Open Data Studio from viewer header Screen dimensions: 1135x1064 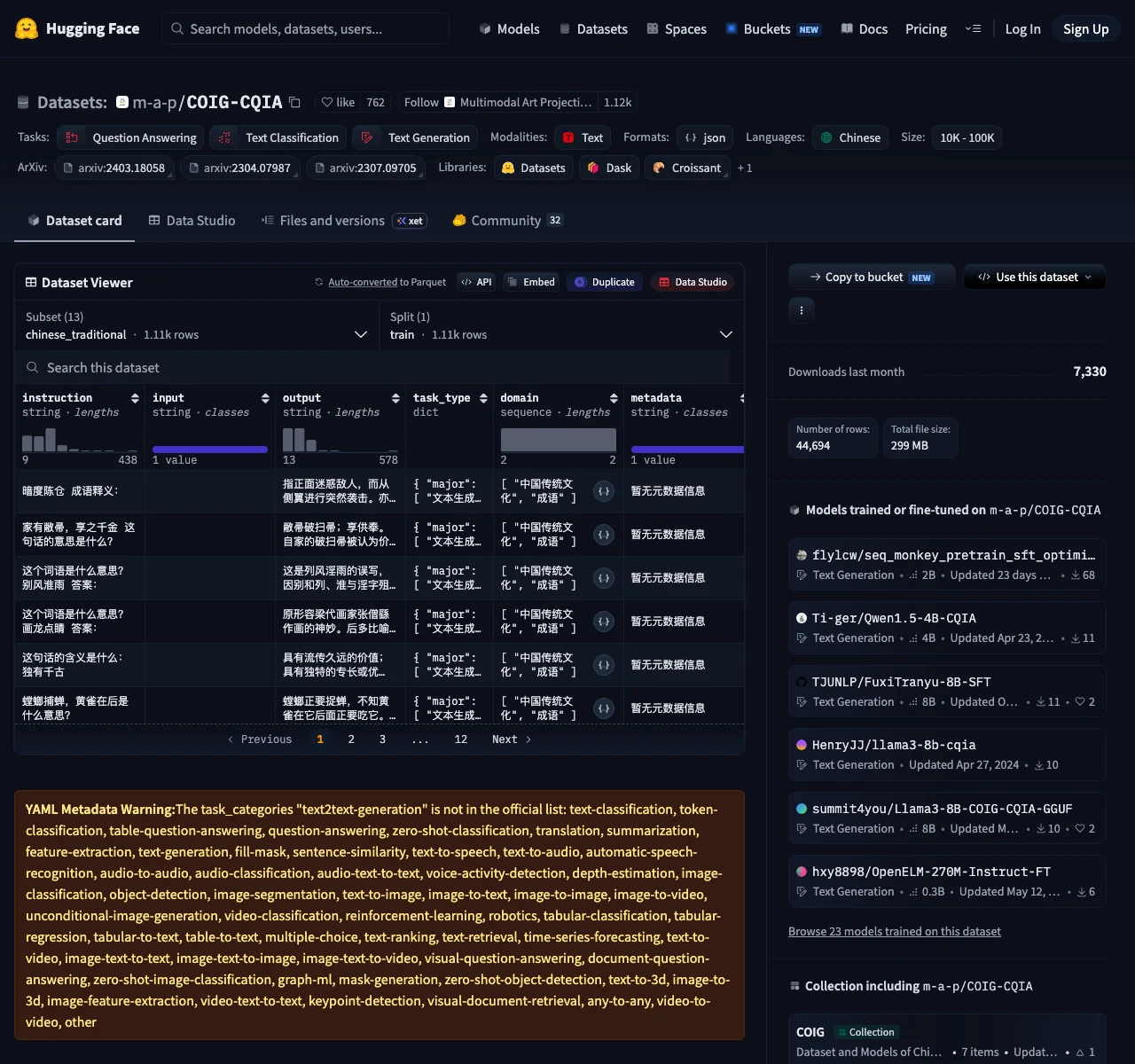pos(693,282)
